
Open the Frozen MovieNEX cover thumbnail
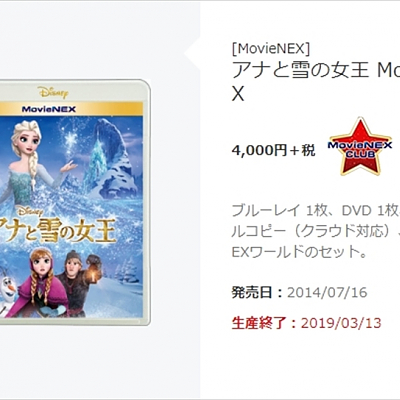tap(75, 202)
